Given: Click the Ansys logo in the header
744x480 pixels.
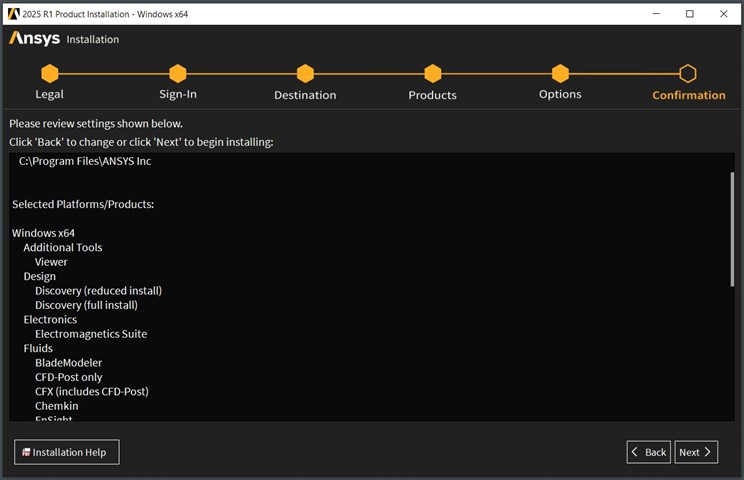Looking at the screenshot, I should (x=34, y=38).
